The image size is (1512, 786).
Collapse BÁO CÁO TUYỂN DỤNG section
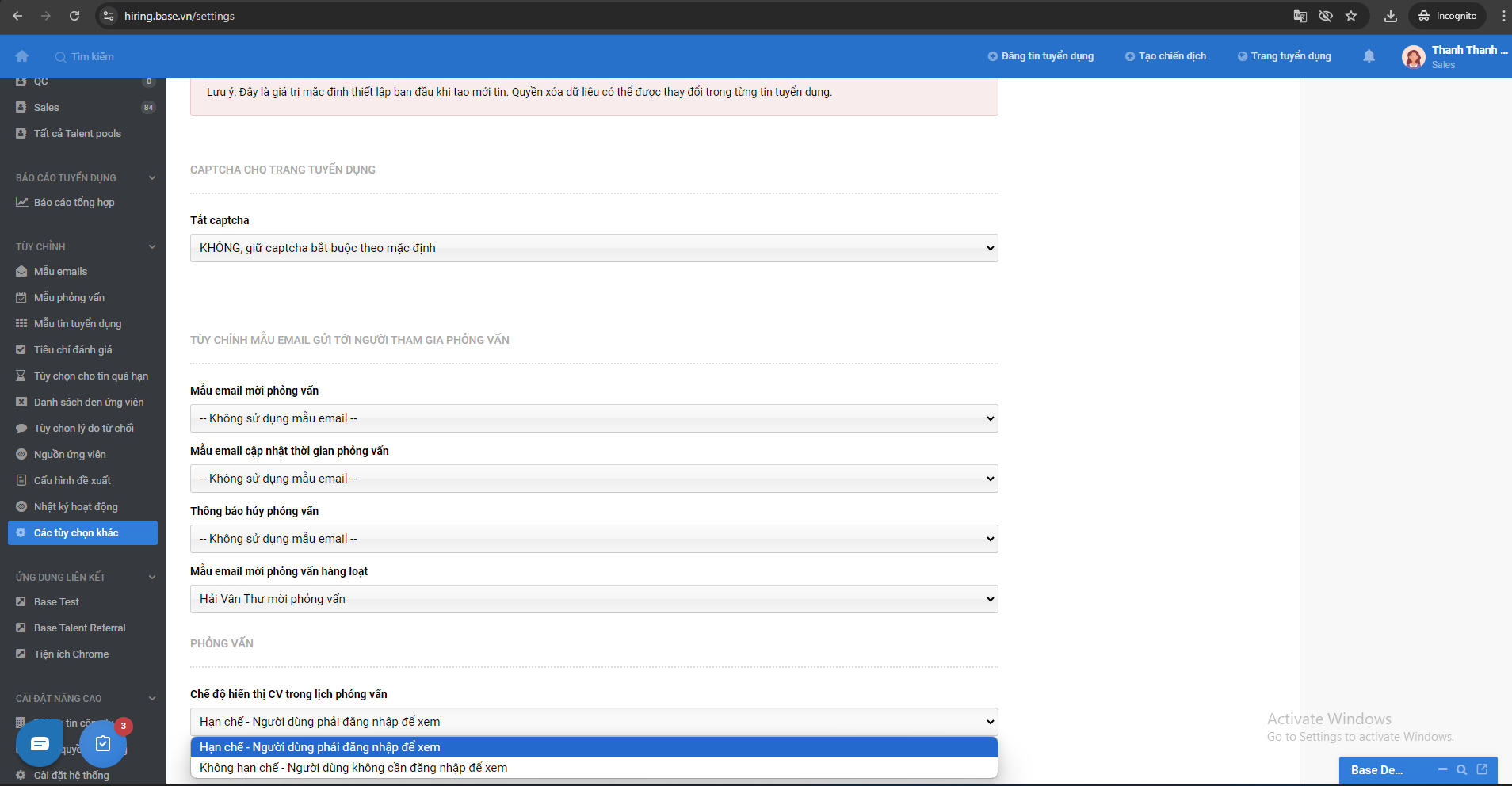[x=152, y=177]
